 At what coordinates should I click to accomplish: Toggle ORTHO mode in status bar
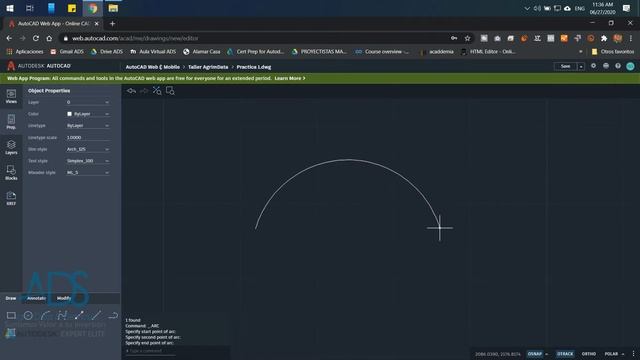(x=589, y=354)
